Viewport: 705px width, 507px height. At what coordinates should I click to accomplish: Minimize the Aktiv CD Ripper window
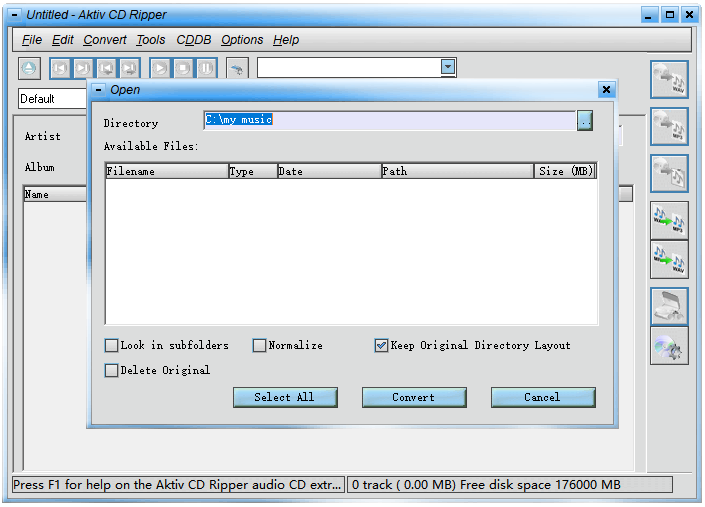point(648,15)
